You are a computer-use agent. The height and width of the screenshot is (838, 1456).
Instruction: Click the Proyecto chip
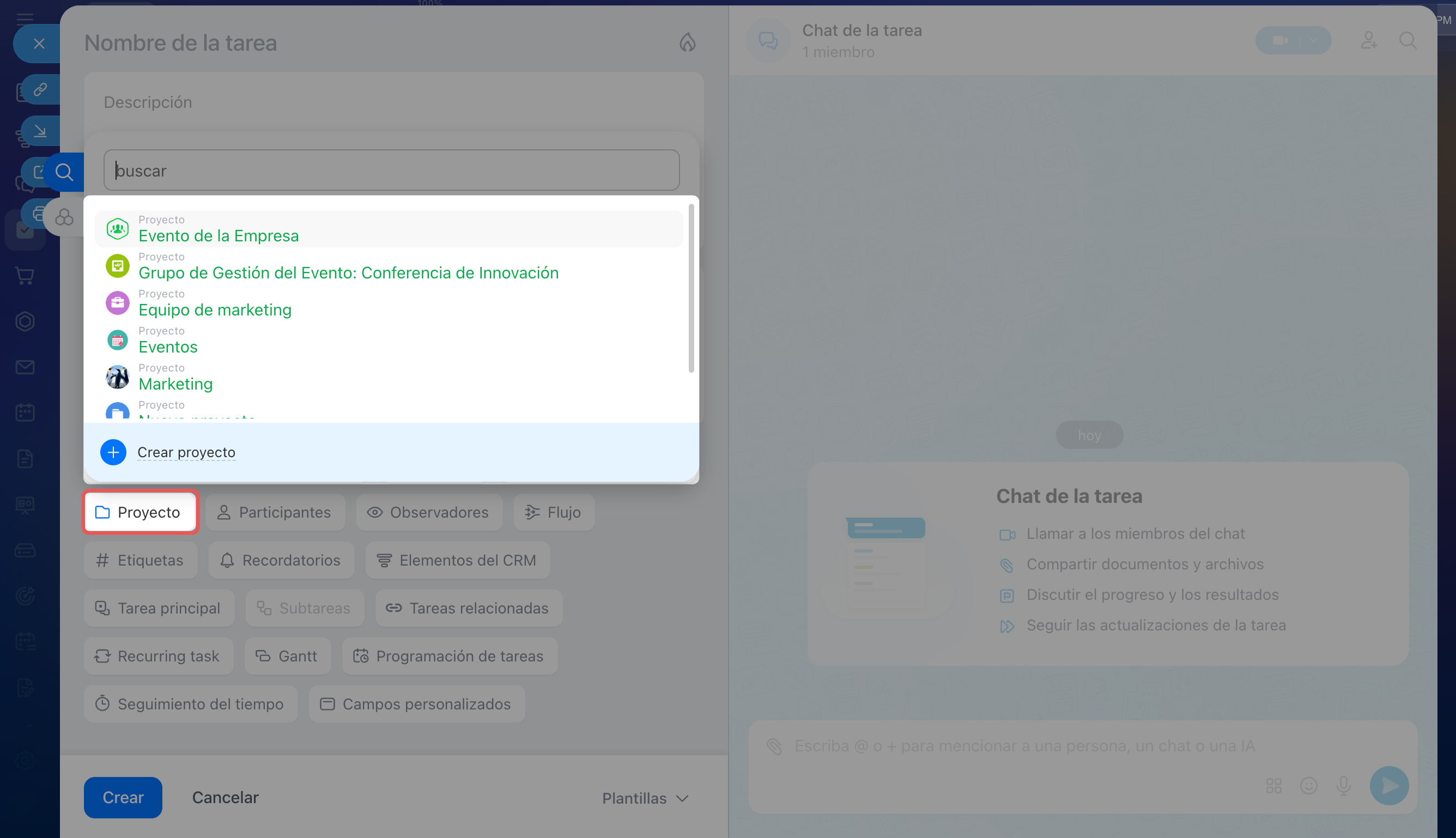tap(141, 512)
